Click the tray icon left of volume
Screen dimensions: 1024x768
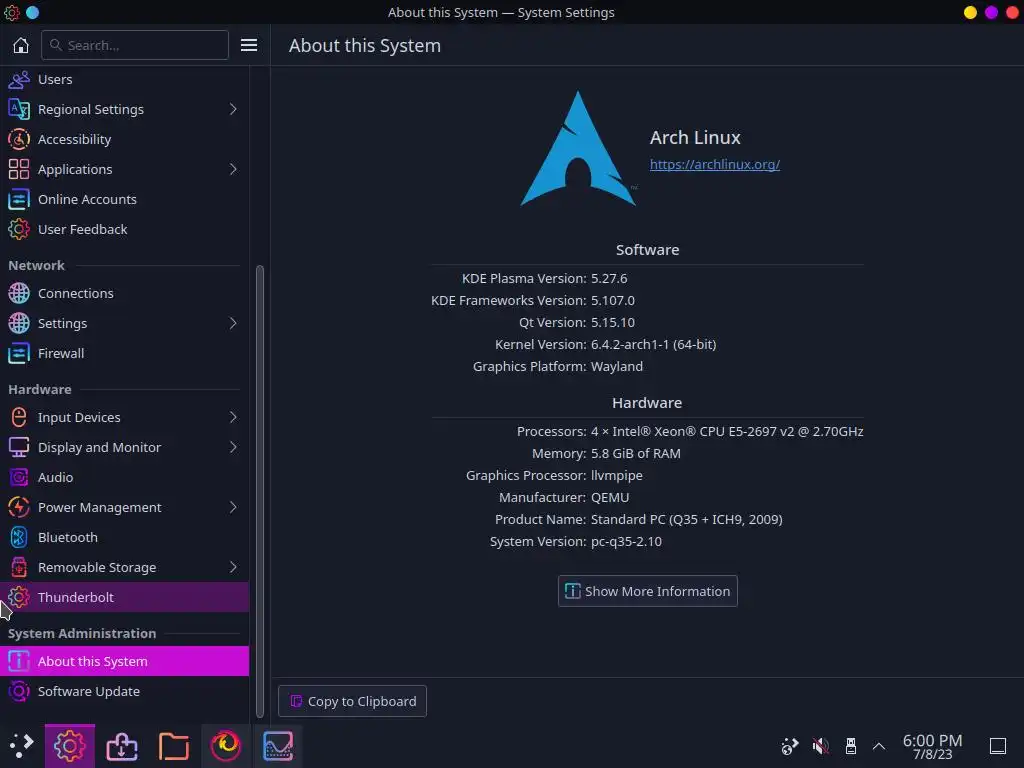pyautogui.click(x=790, y=746)
